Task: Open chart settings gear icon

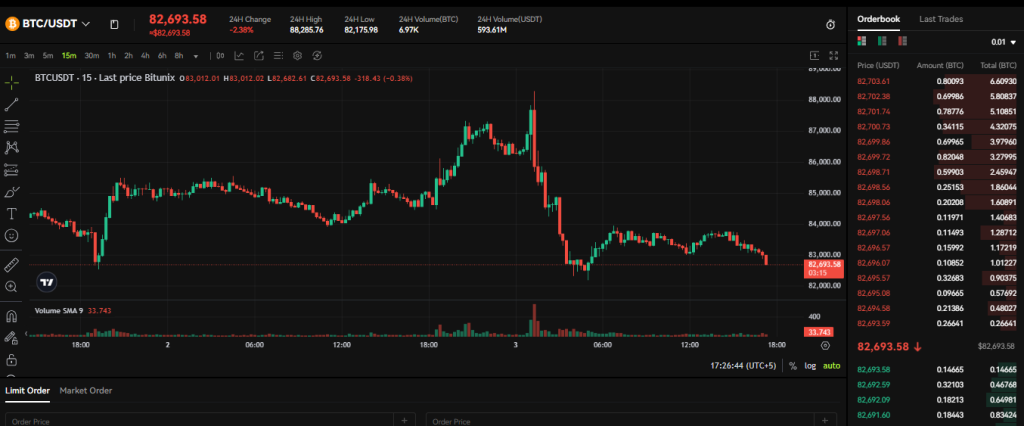Action: pos(297,56)
